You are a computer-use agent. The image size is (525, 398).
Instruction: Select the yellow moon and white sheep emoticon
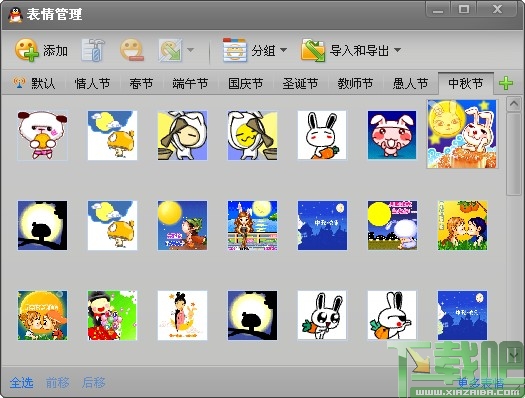tap(392, 225)
